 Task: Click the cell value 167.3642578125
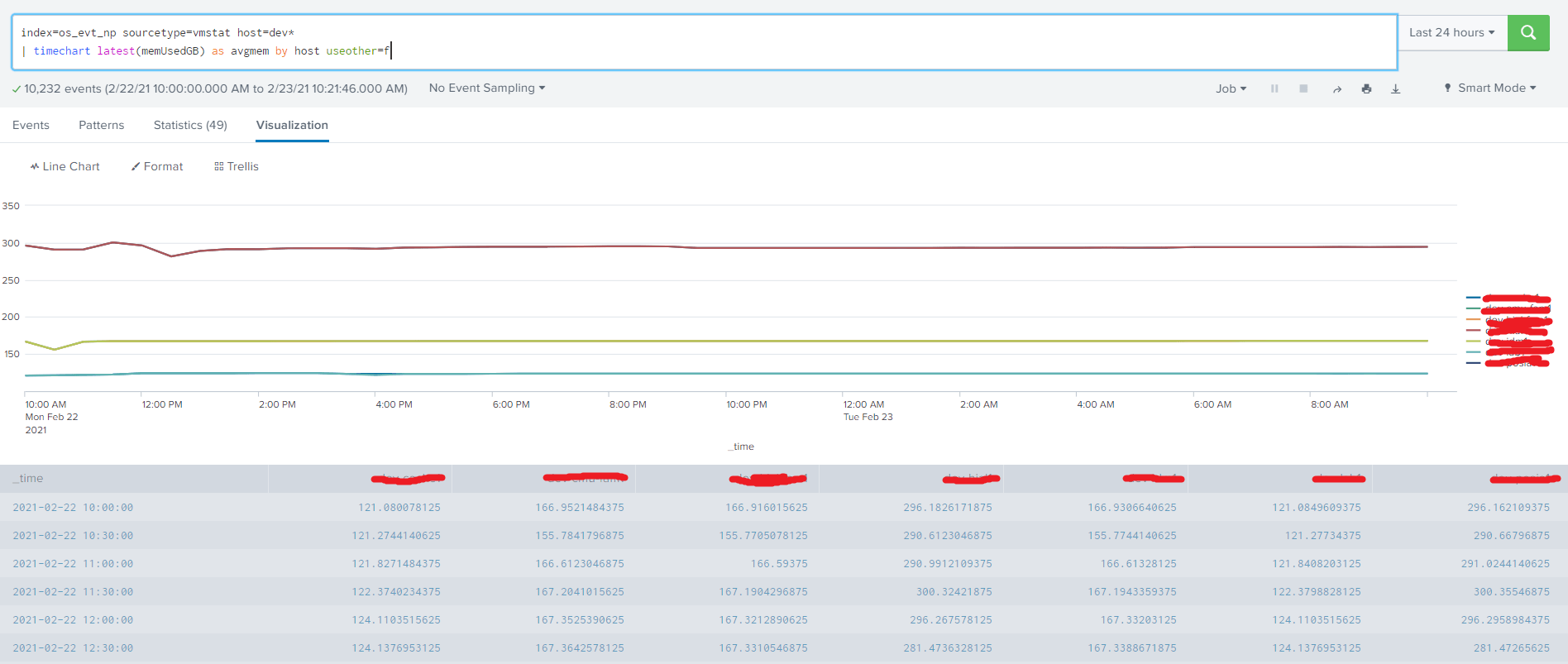[580, 648]
